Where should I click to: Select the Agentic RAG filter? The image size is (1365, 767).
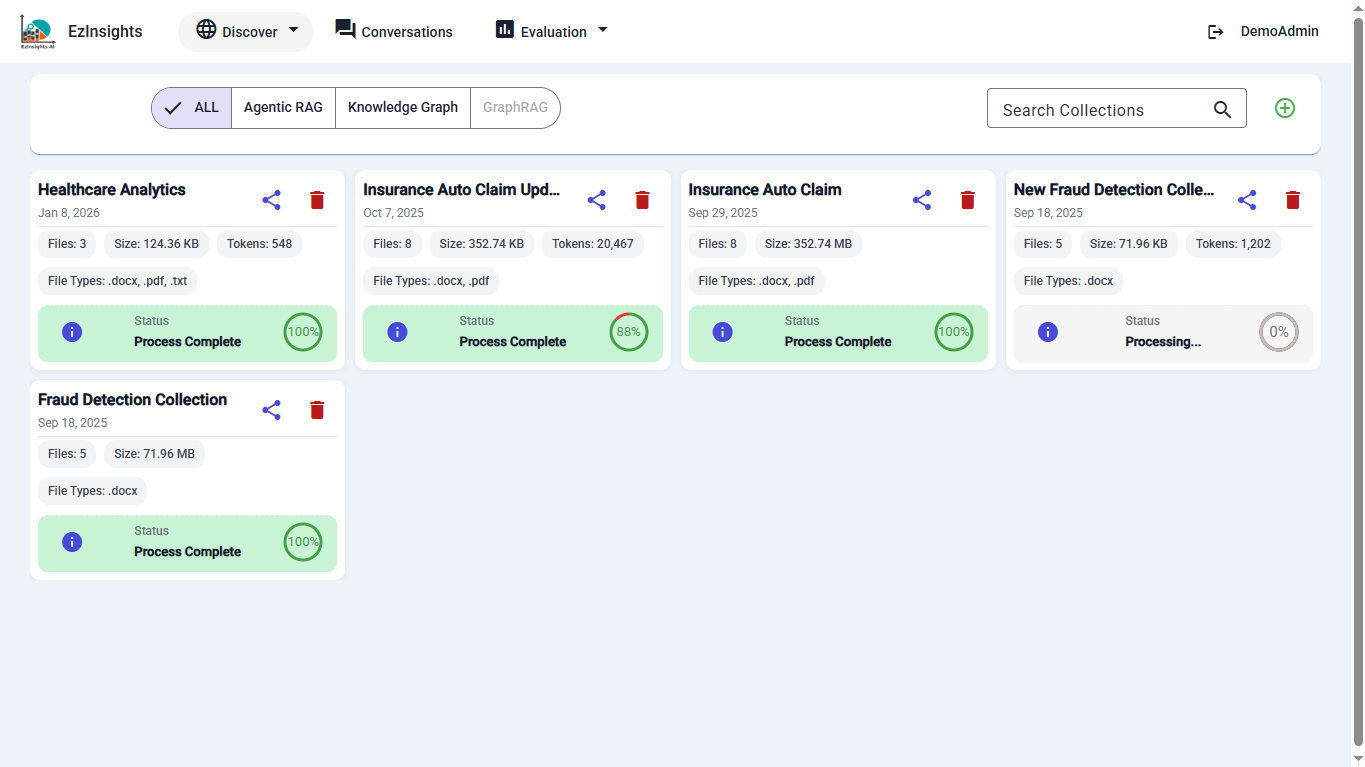point(283,108)
